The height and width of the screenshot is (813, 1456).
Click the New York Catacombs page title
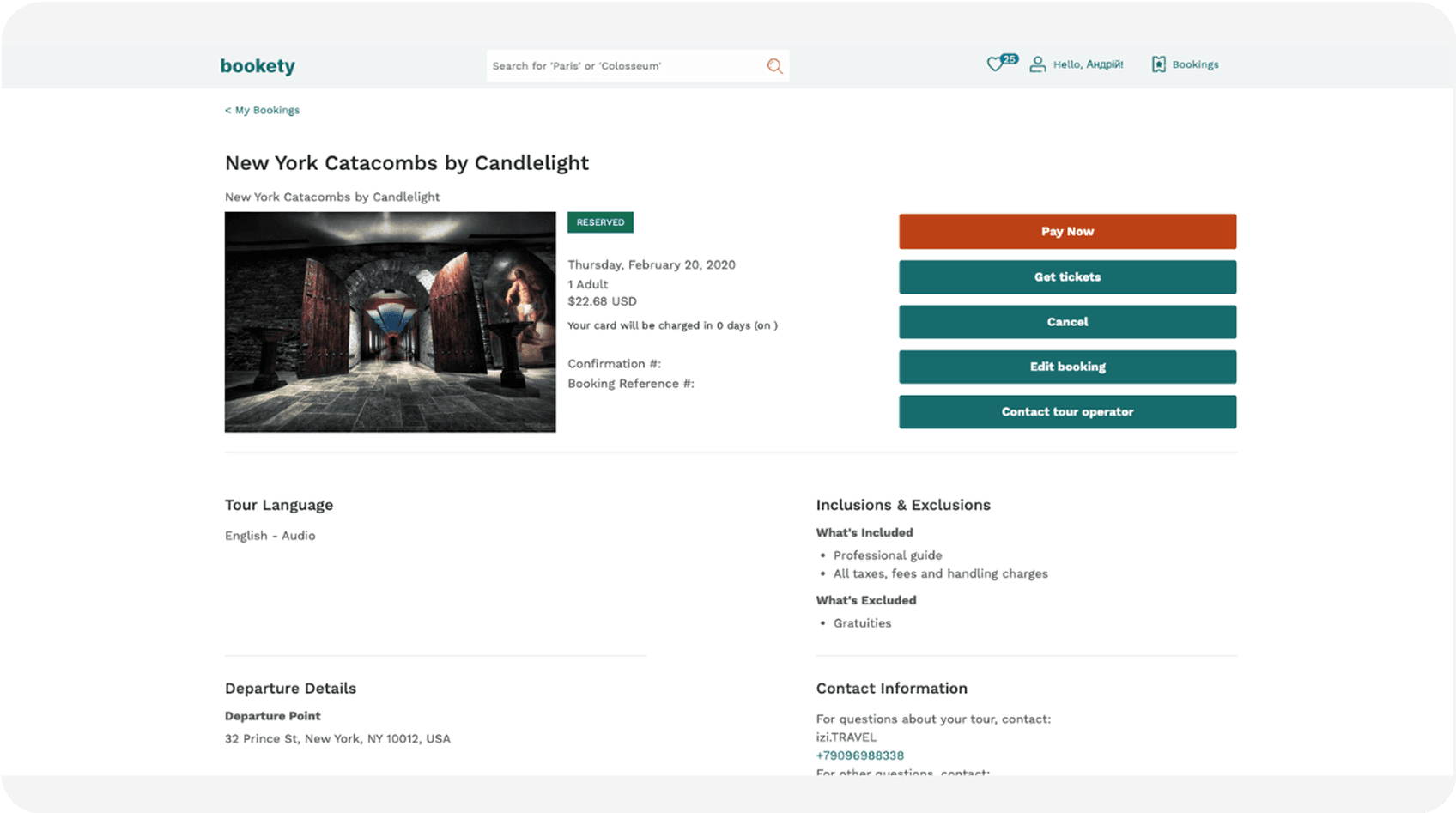click(x=406, y=163)
